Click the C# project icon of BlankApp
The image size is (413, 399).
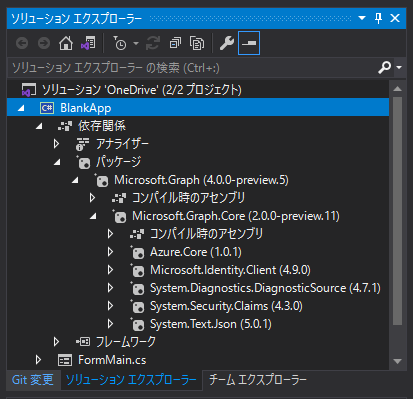pyautogui.click(x=47, y=108)
